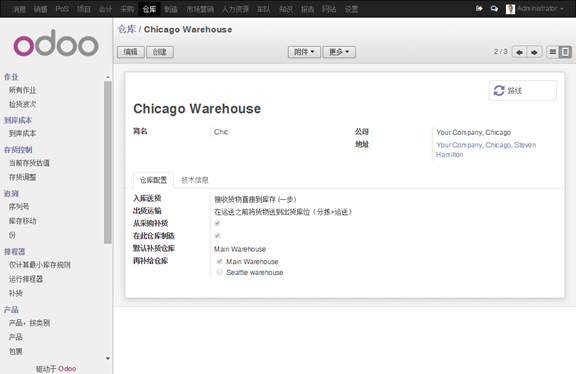Switch to form view icon
The width and height of the screenshot is (576, 374).
[565, 52]
